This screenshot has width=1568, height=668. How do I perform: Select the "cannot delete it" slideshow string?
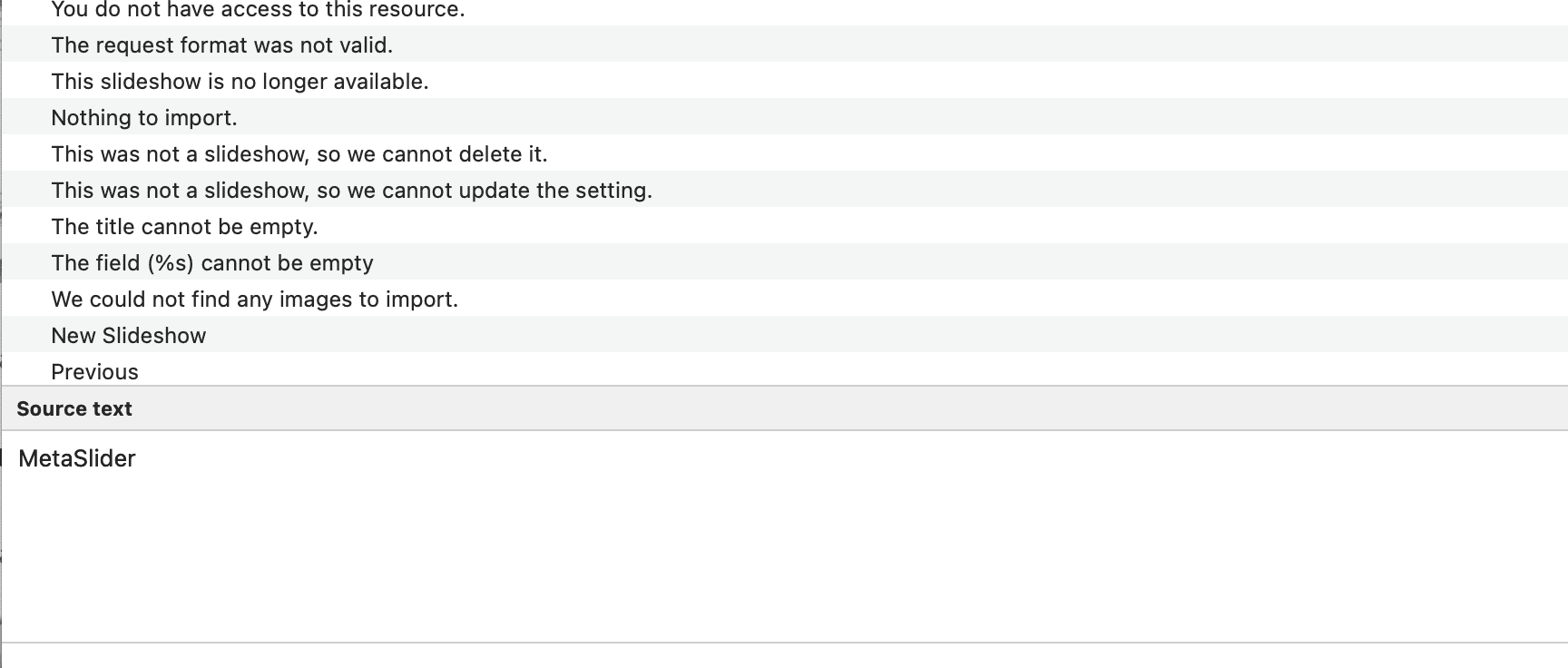(x=299, y=154)
